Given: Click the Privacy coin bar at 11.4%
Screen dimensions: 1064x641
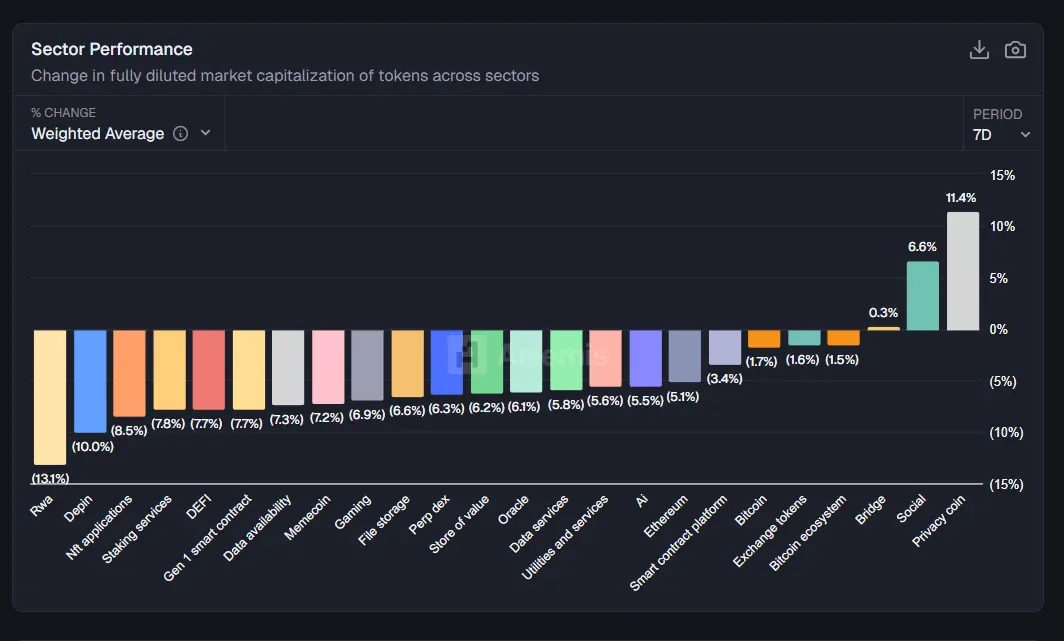Looking at the screenshot, I should pyautogui.click(x=962, y=271).
